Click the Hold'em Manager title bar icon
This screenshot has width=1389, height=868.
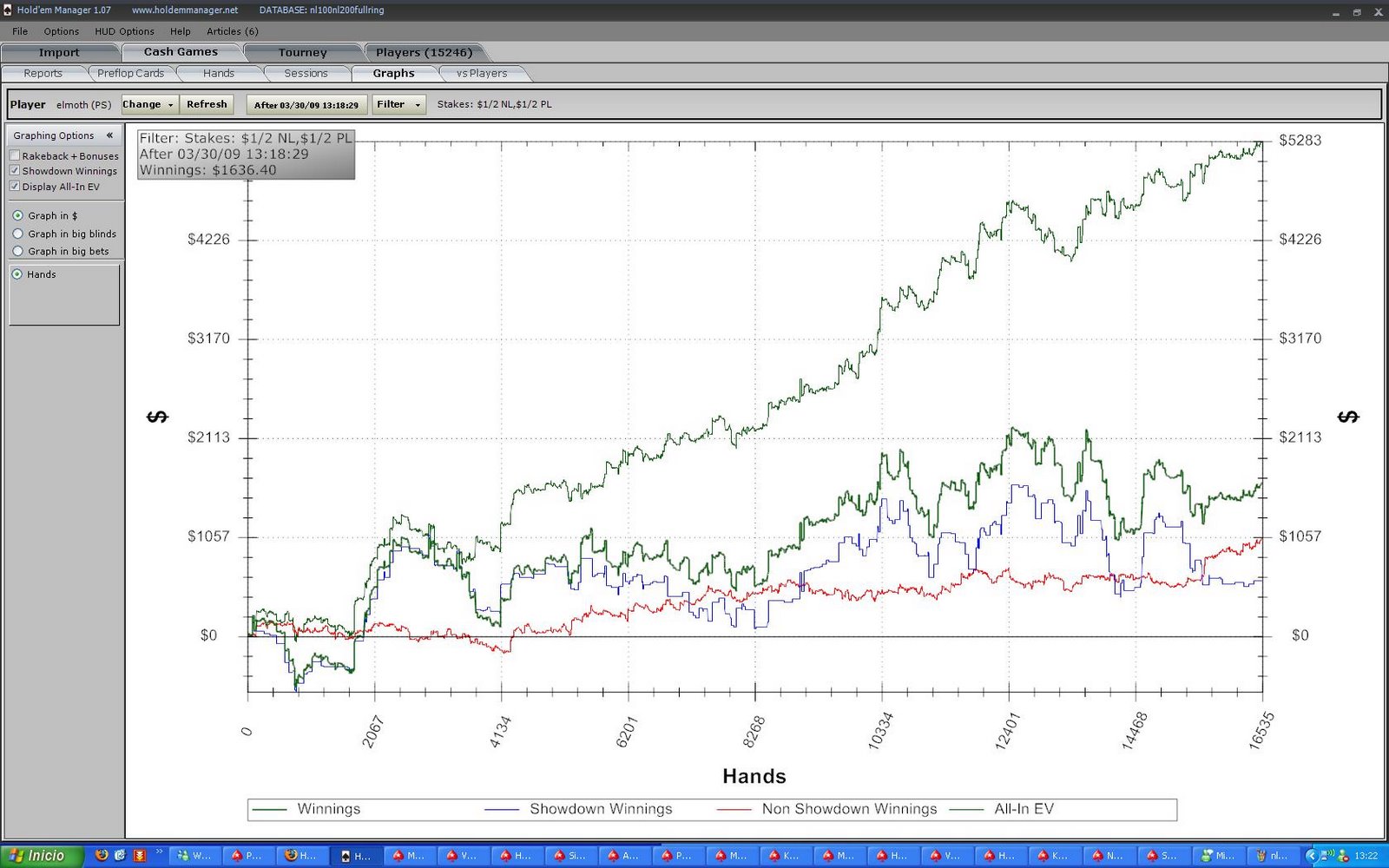coord(7,10)
